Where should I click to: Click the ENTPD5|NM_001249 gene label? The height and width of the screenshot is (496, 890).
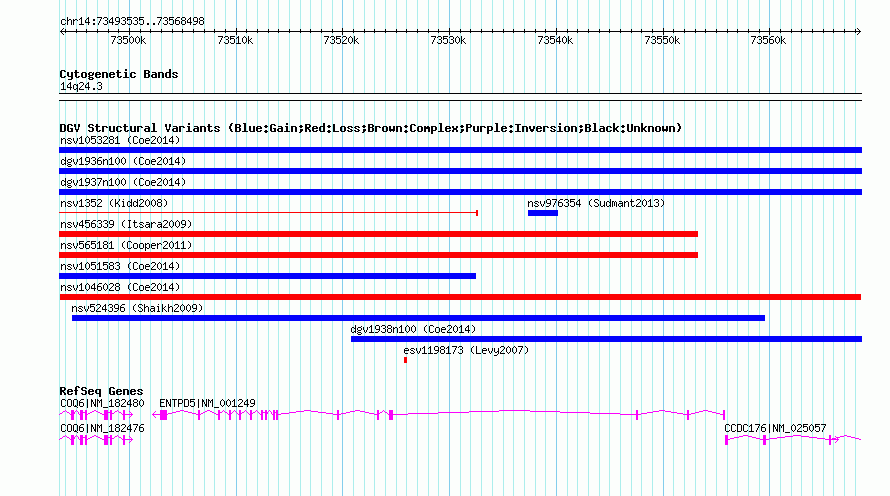tap(207, 403)
